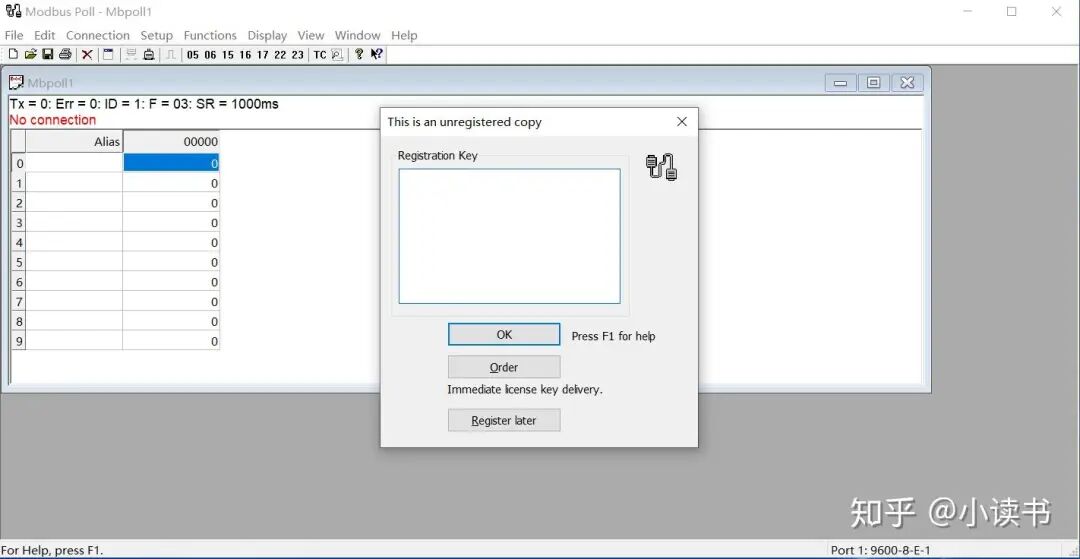1080x559 pixels.
Task: Click function 06 write single register button
Action: pos(210,54)
